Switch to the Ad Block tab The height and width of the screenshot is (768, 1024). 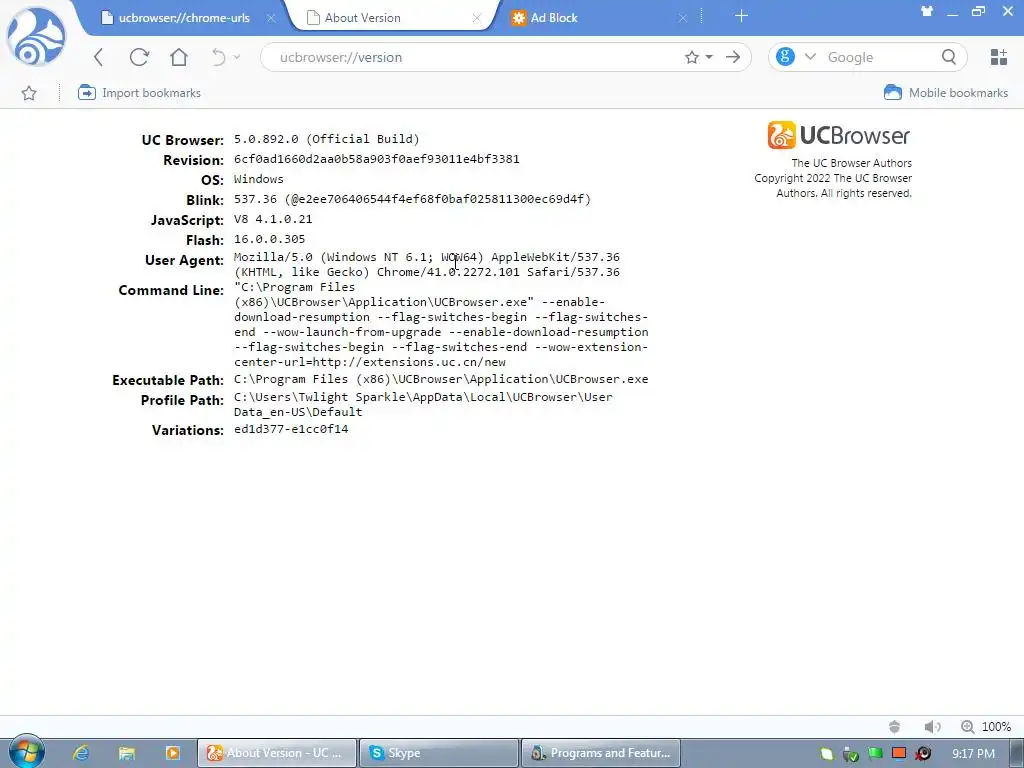coord(554,18)
